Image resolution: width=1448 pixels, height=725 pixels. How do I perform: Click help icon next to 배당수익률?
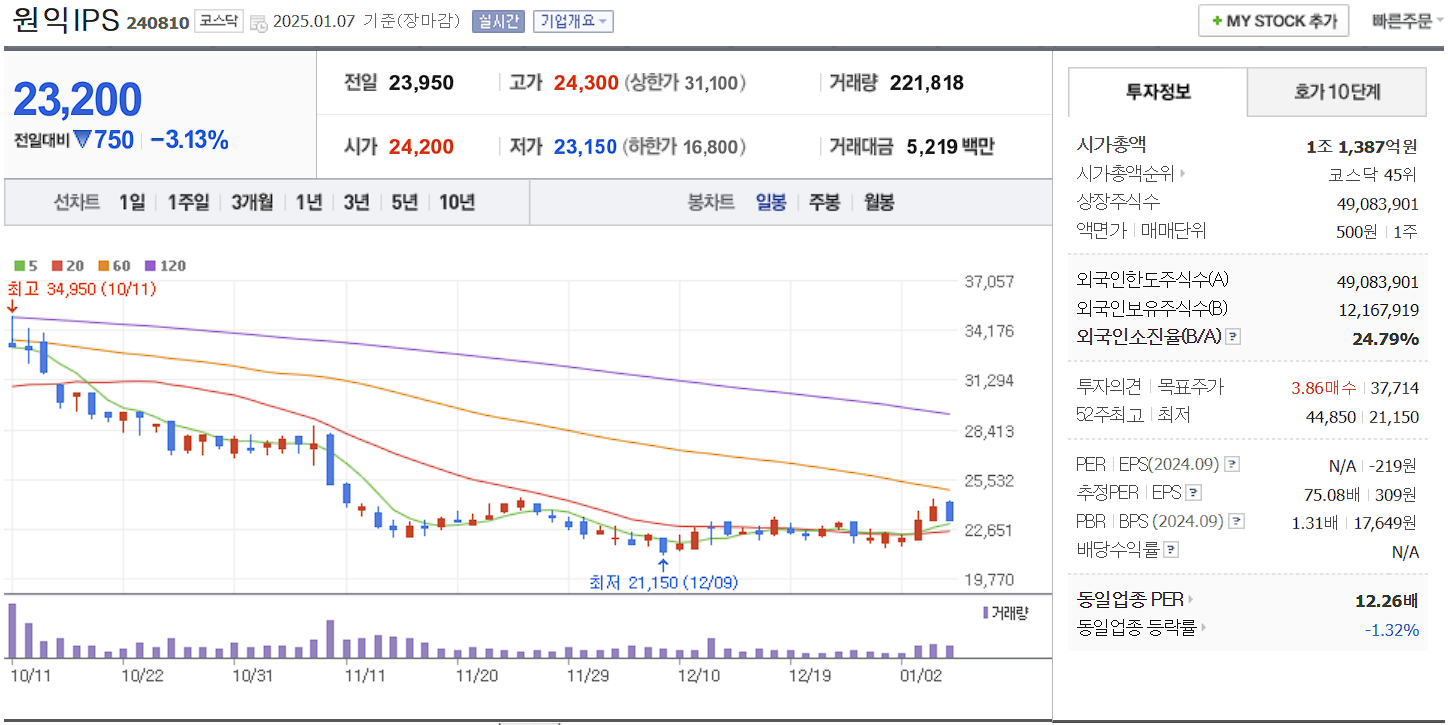click(1170, 547)
